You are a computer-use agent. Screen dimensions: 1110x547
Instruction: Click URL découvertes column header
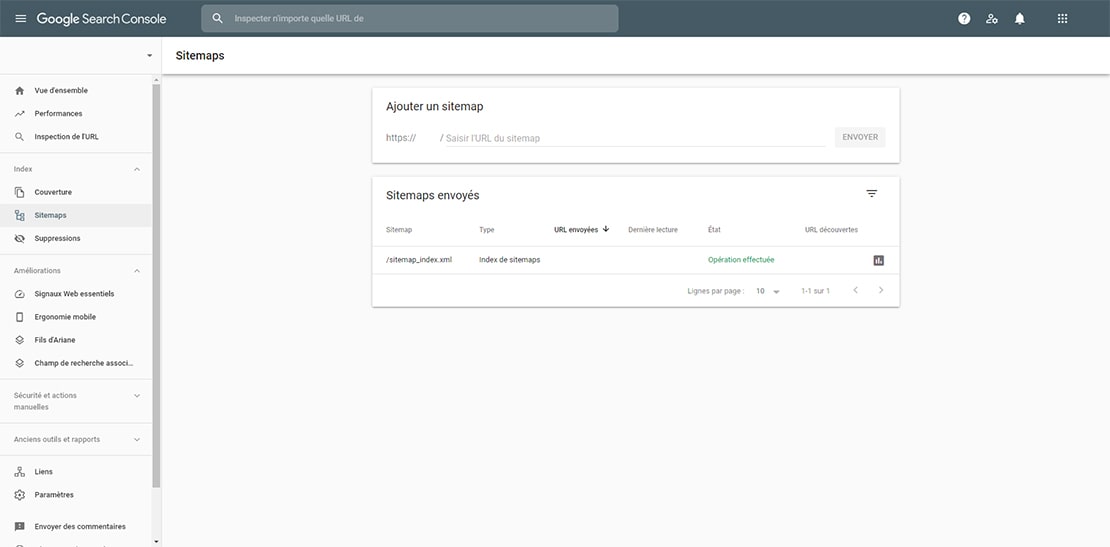coord(831,230)
